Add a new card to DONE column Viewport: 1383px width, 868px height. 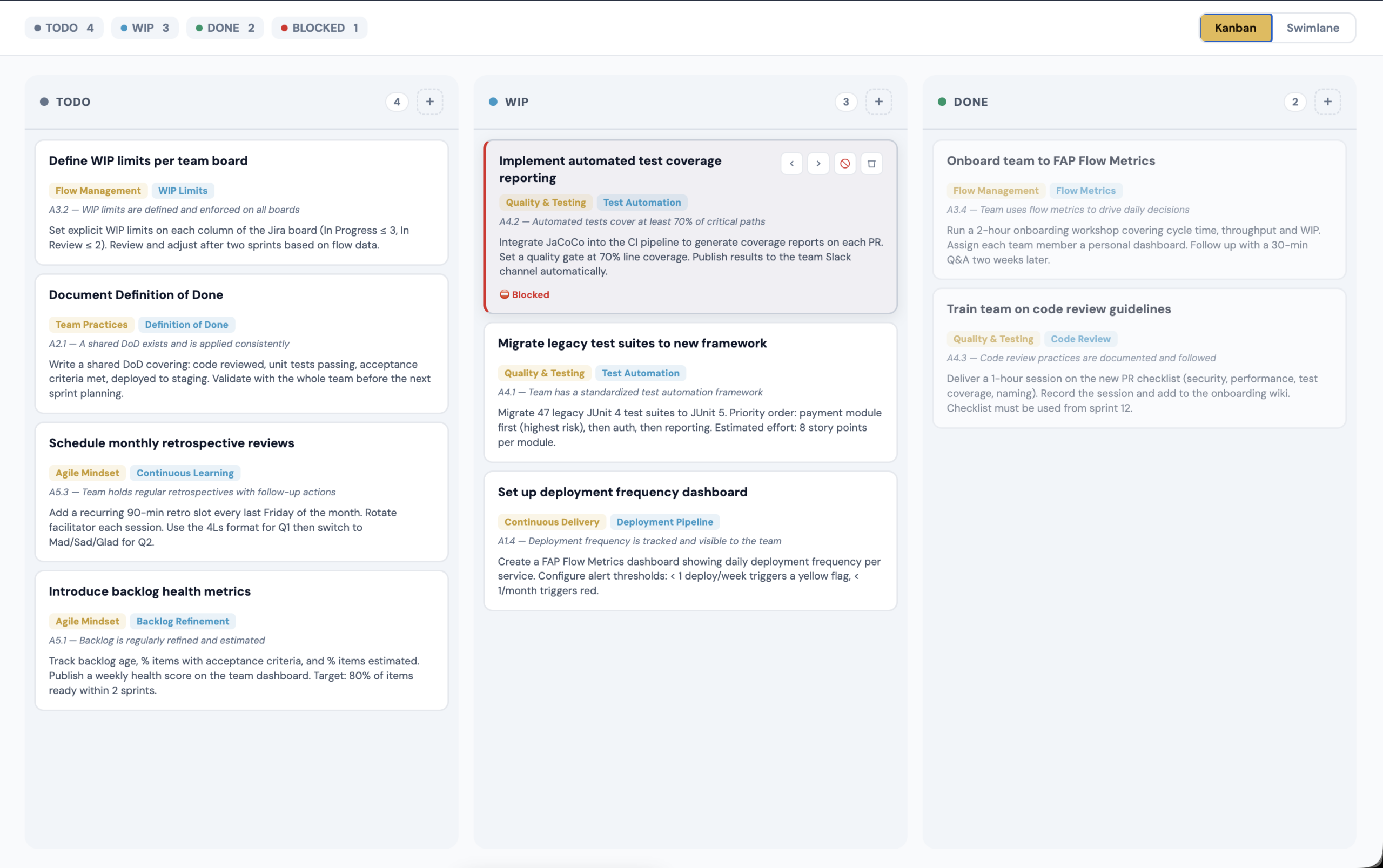1327,102
